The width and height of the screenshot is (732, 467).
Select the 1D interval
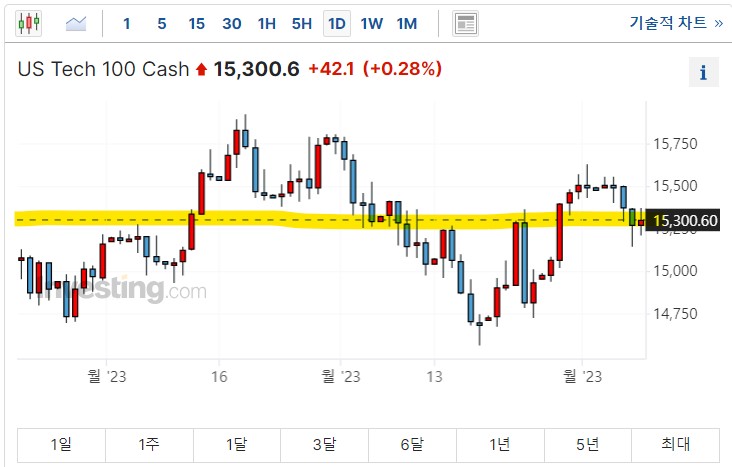point(337,23)
